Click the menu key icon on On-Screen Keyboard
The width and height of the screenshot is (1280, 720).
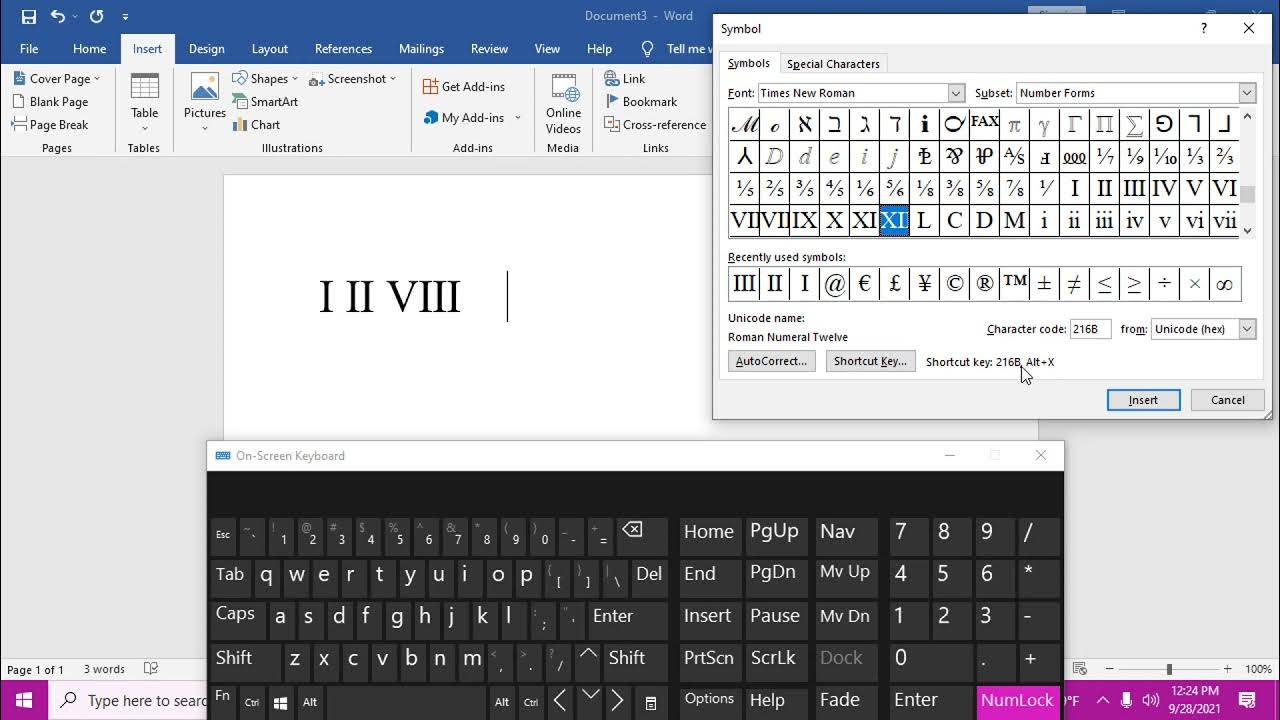pyautogui.click(x=650, y=702)
